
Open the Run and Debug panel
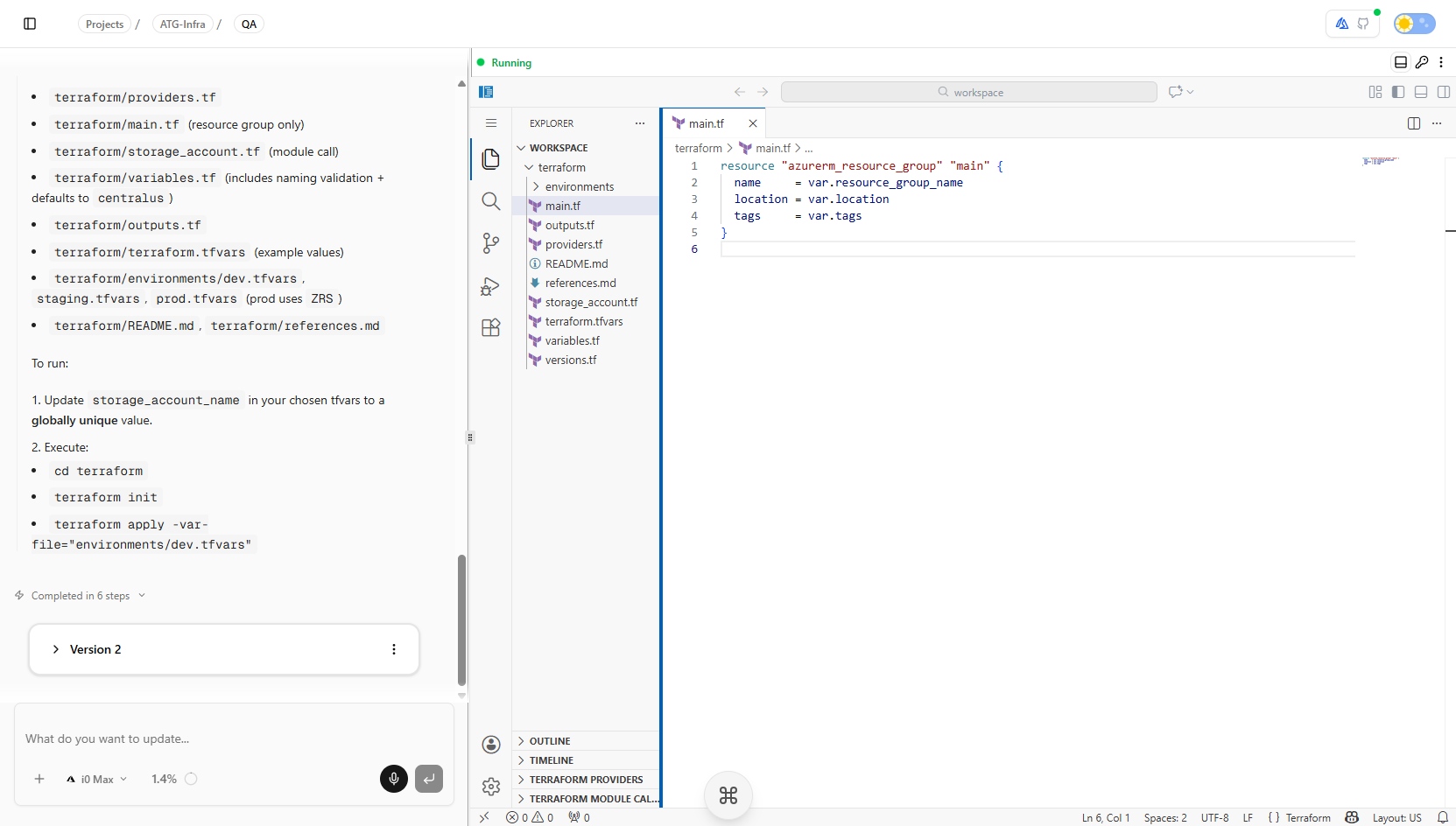pos(491,286)
